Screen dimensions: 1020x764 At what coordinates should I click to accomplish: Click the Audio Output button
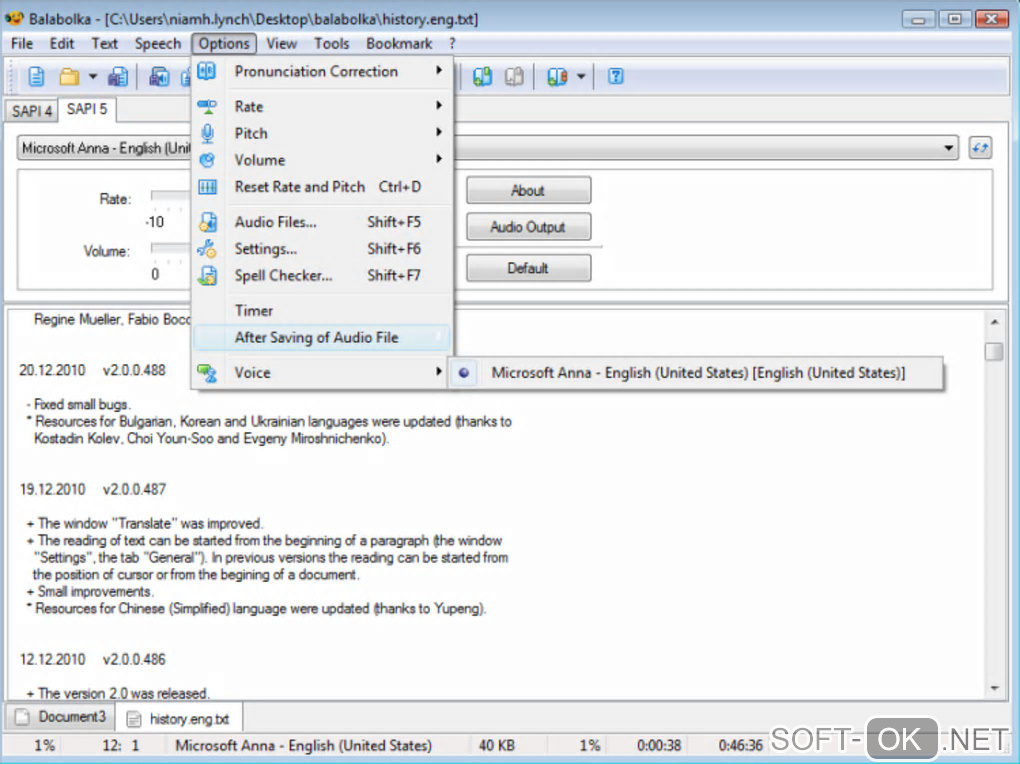pyautogui.click(x=528, y=227)
